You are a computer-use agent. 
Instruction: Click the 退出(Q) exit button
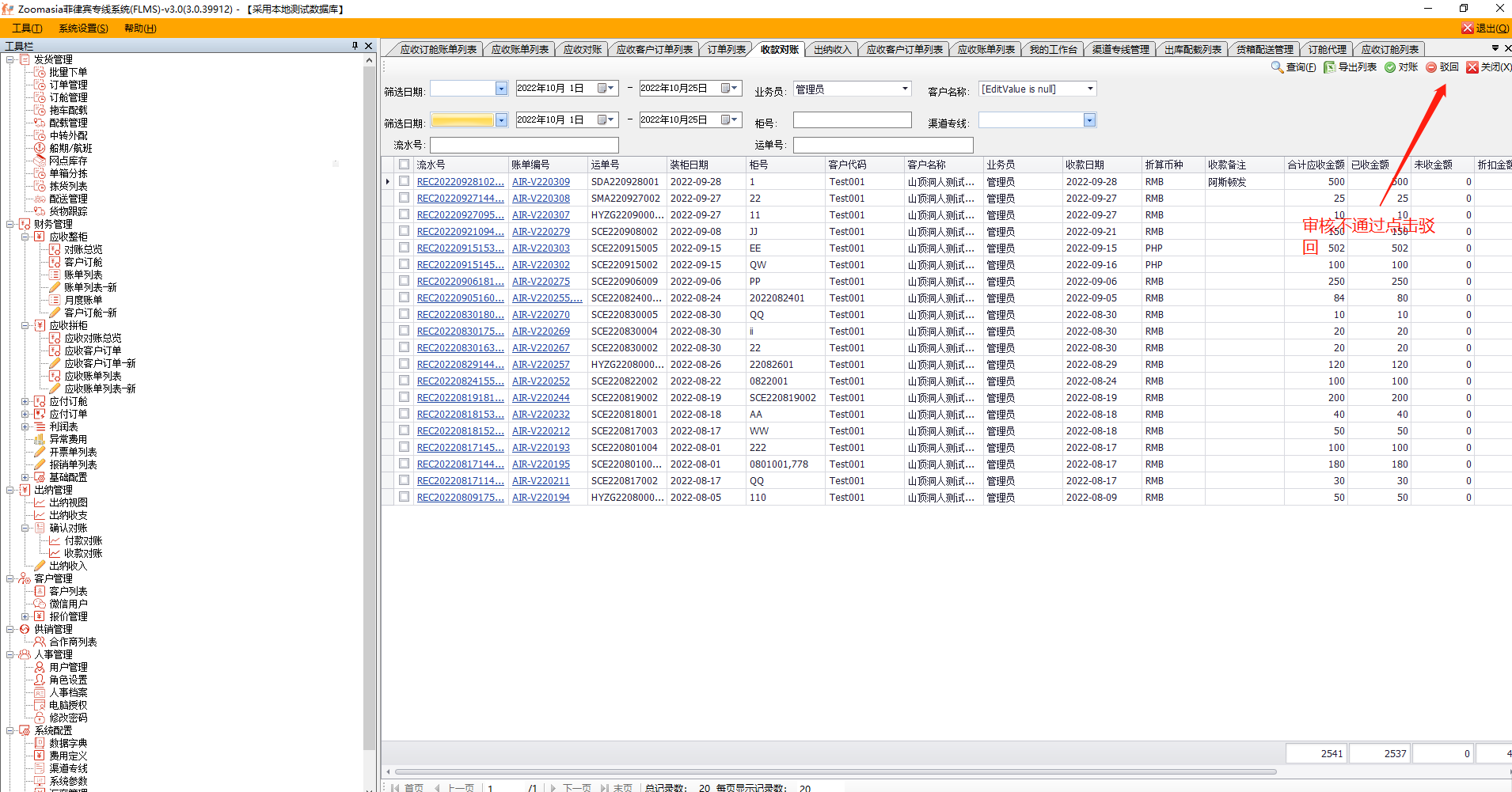pos(1486,28)
